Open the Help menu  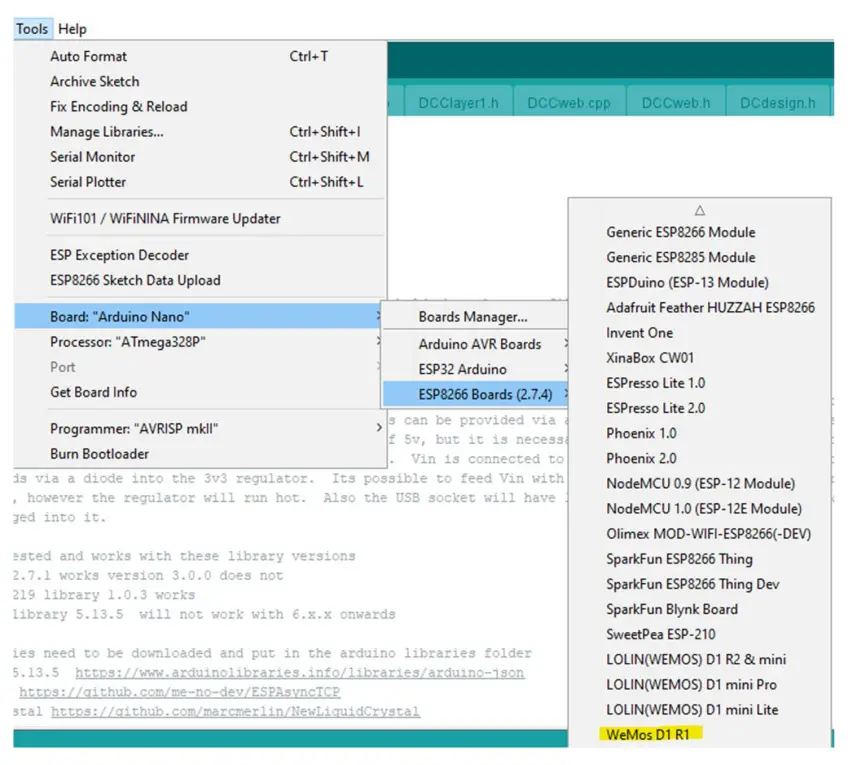point(72,28)
